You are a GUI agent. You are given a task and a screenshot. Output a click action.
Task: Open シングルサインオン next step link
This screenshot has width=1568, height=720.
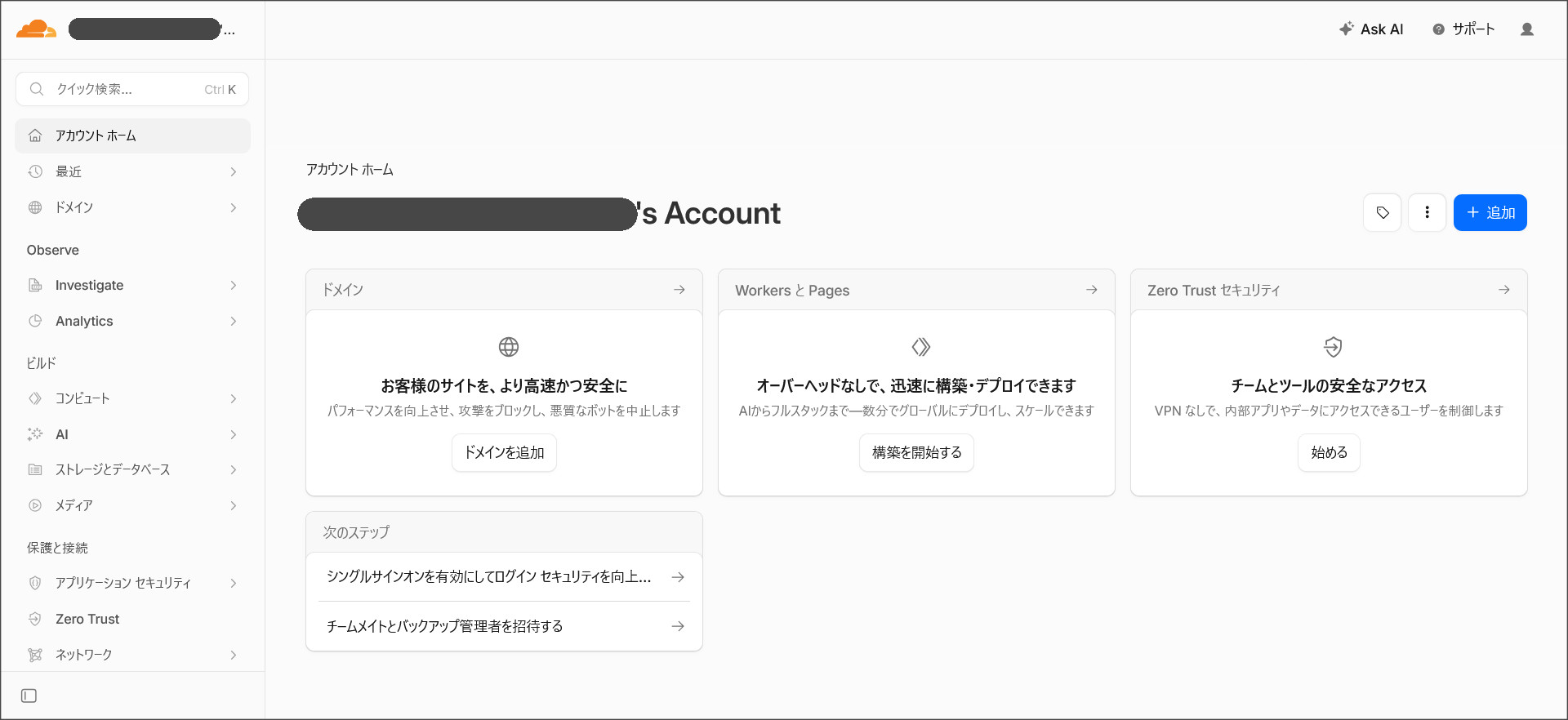(x=504, y=577)
